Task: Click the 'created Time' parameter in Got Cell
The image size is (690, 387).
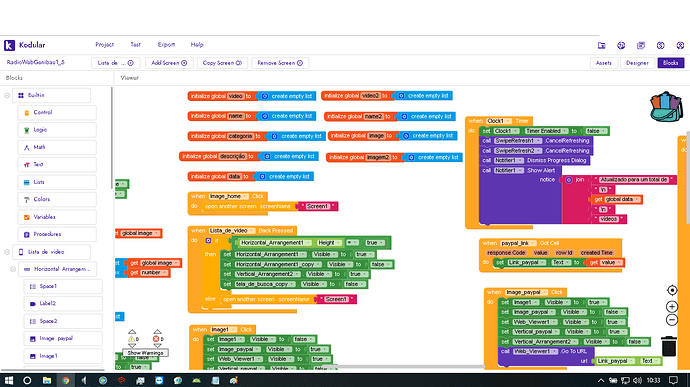Action: [596, 253]
